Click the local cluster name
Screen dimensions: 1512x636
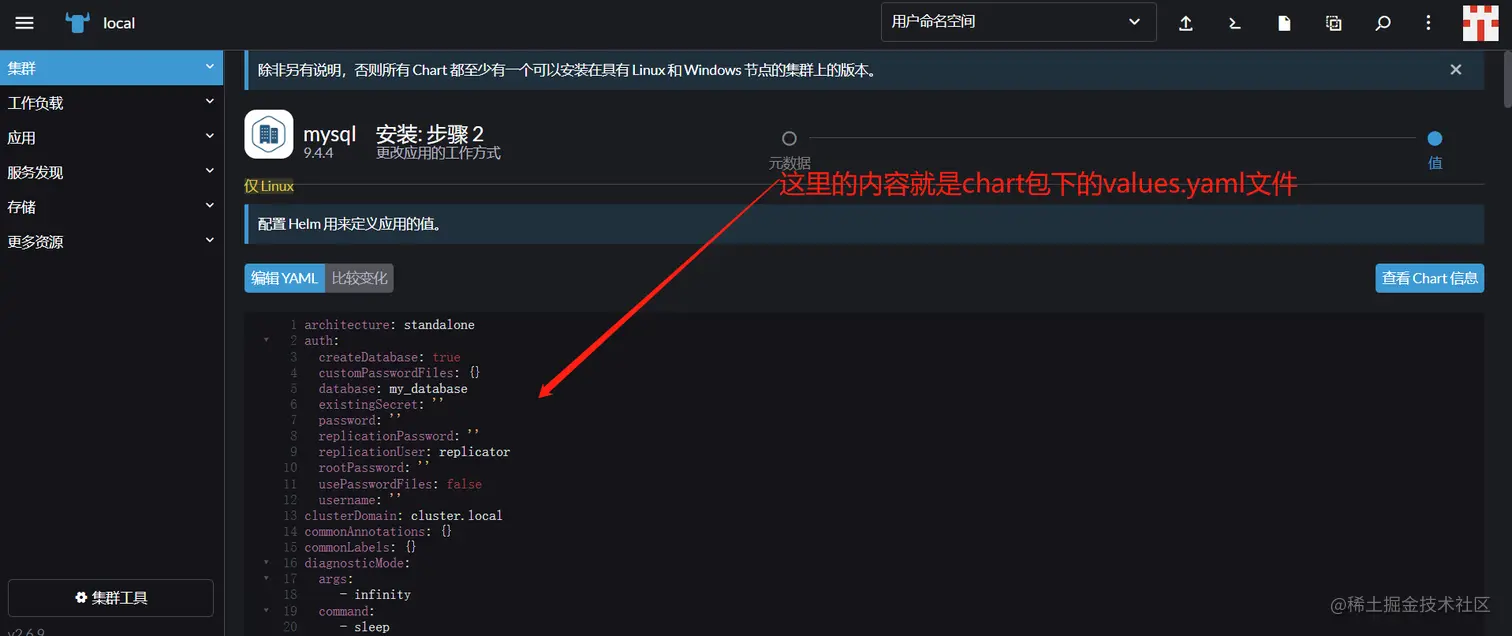click(119, 23)
